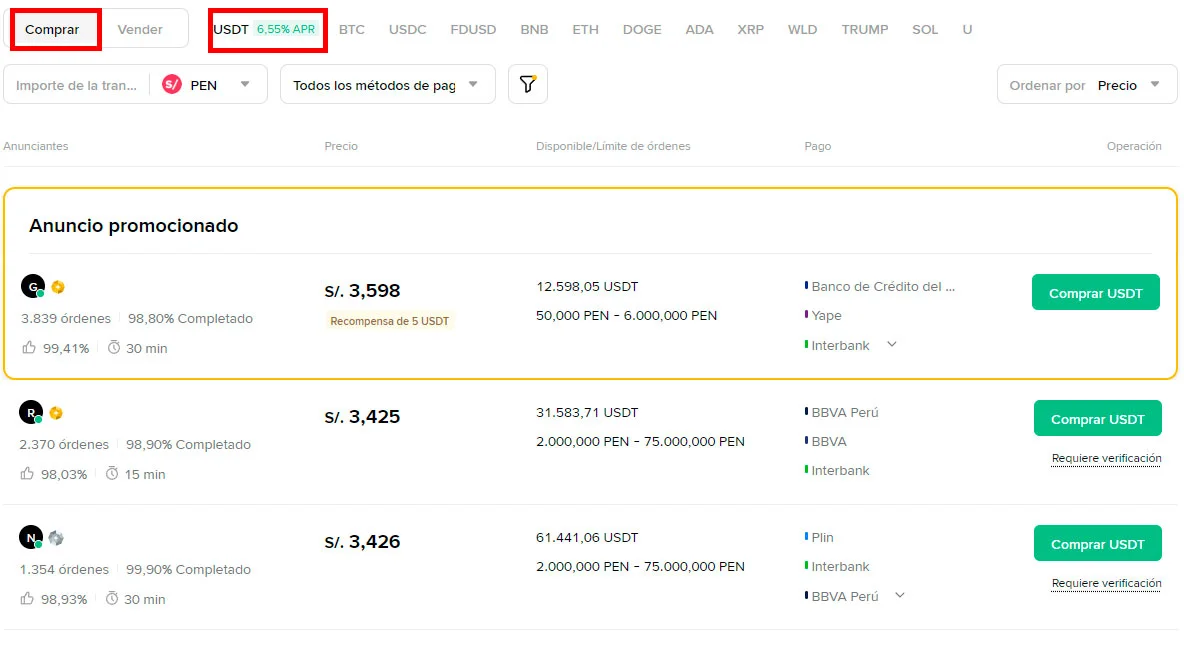Screen dimensions: 1184x656
Task: Click clock icon in promoted ad row
Action: point(113,347)
